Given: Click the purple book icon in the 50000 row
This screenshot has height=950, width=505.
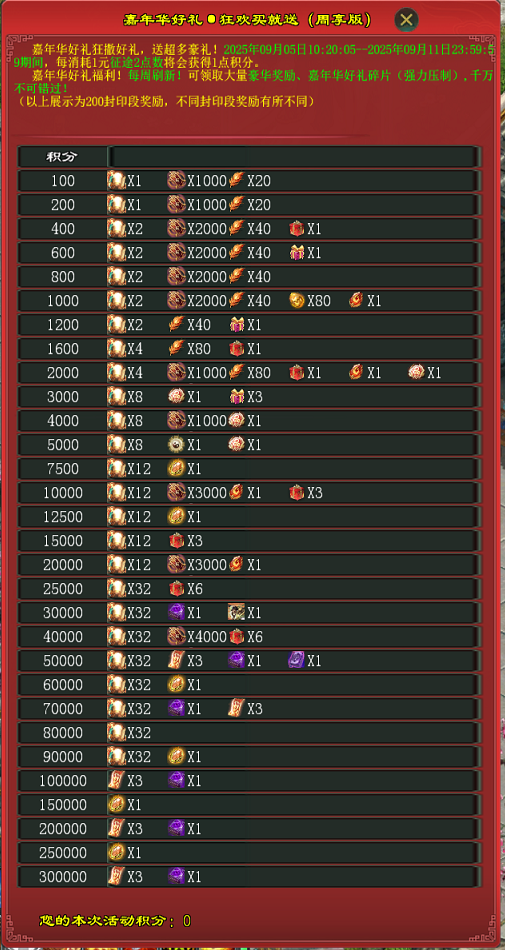Looking at the screenshot, I should click(296, 660).
